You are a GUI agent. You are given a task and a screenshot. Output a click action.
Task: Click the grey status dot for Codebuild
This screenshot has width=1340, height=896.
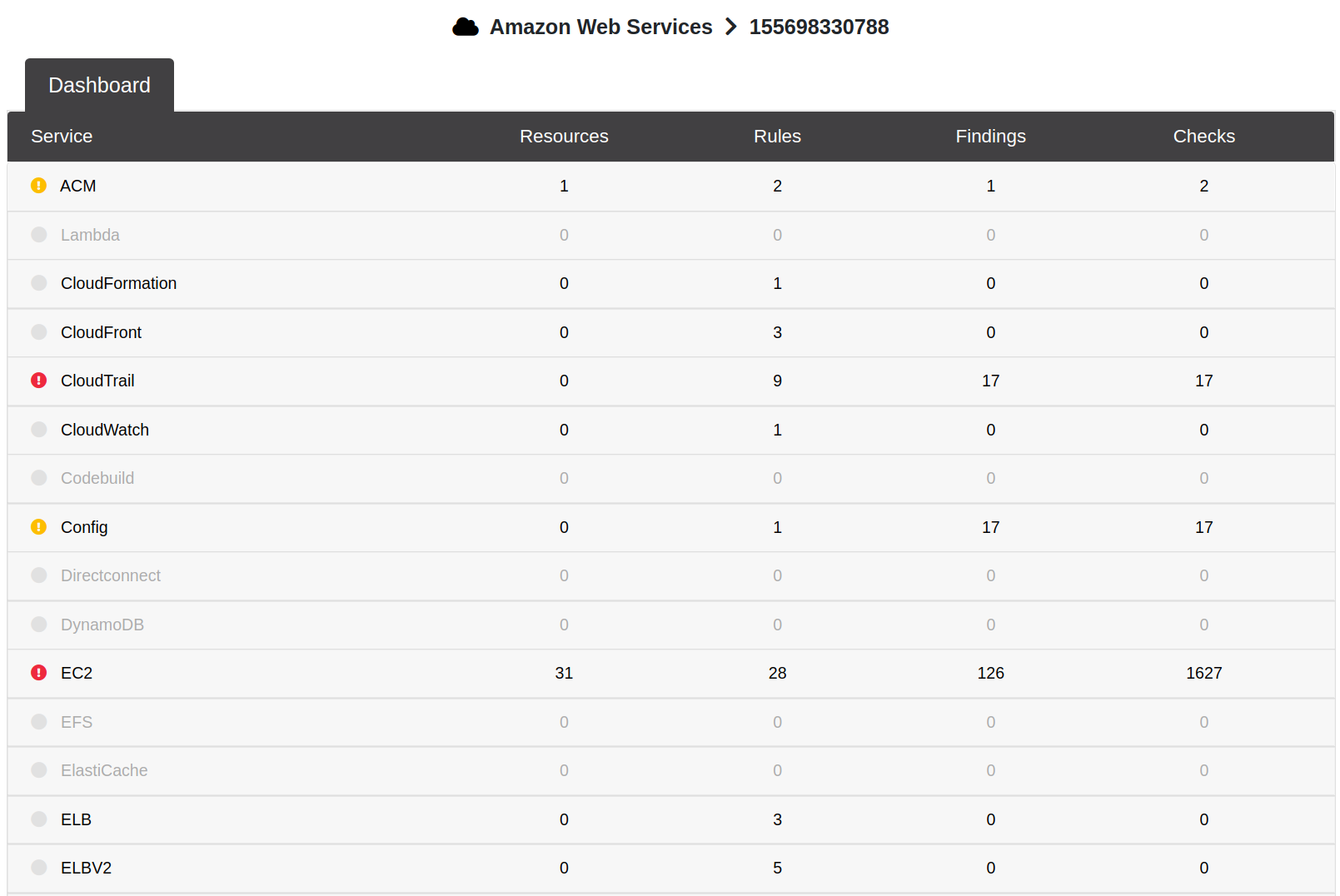[x=39, y=478]
